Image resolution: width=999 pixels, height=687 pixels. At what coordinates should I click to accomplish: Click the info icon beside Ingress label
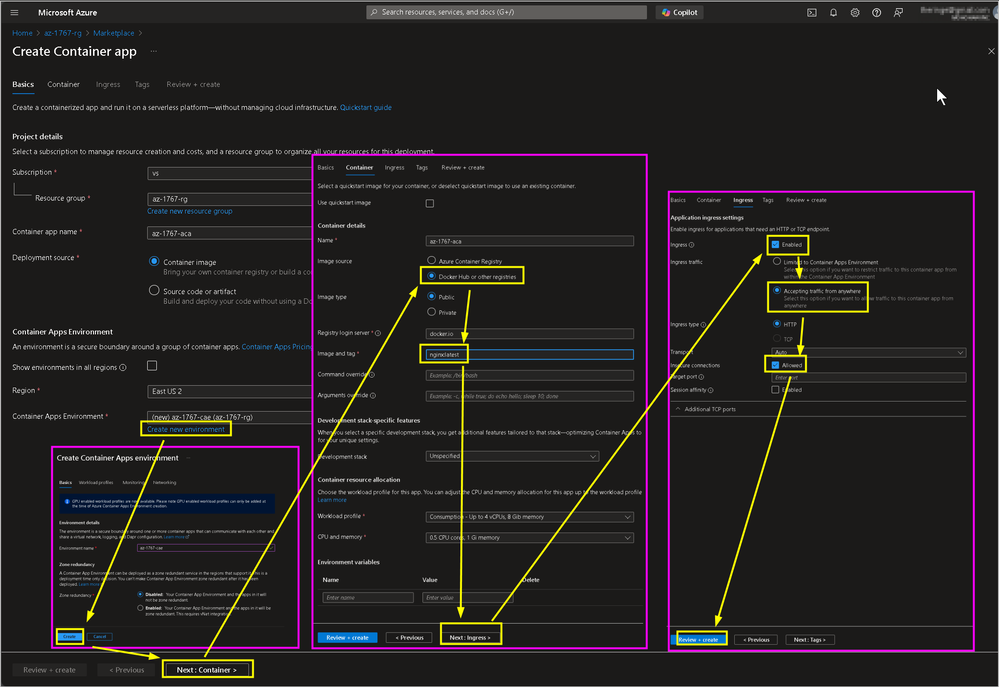point(693,244)
